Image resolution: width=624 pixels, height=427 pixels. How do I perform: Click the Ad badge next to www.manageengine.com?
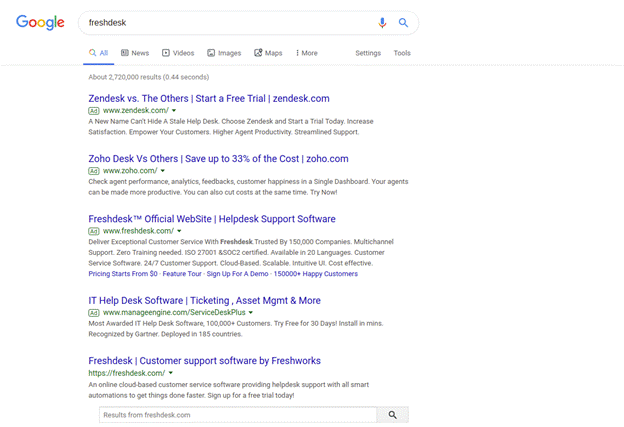94,313
